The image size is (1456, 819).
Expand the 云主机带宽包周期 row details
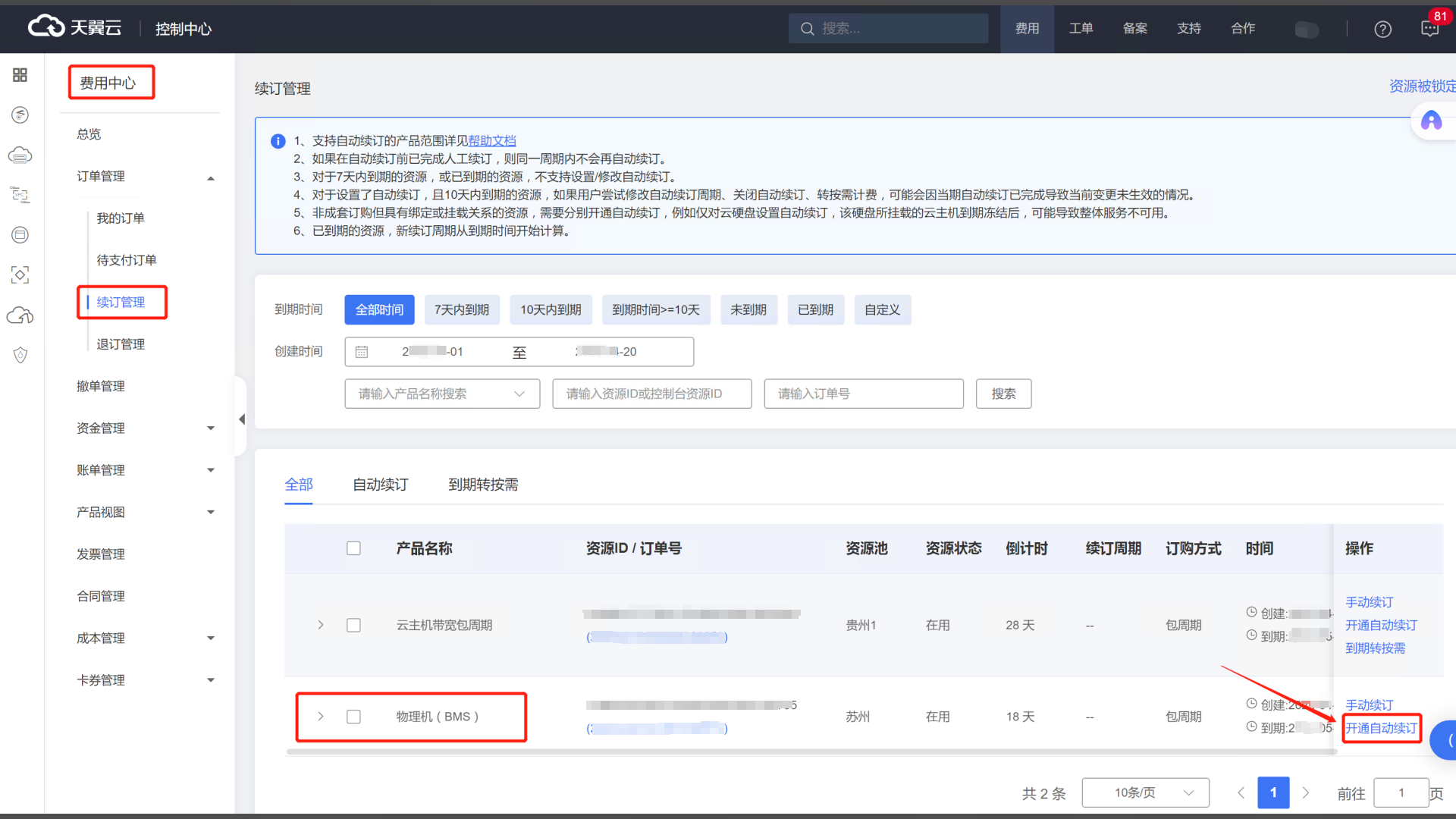click(x=321, y=626)
